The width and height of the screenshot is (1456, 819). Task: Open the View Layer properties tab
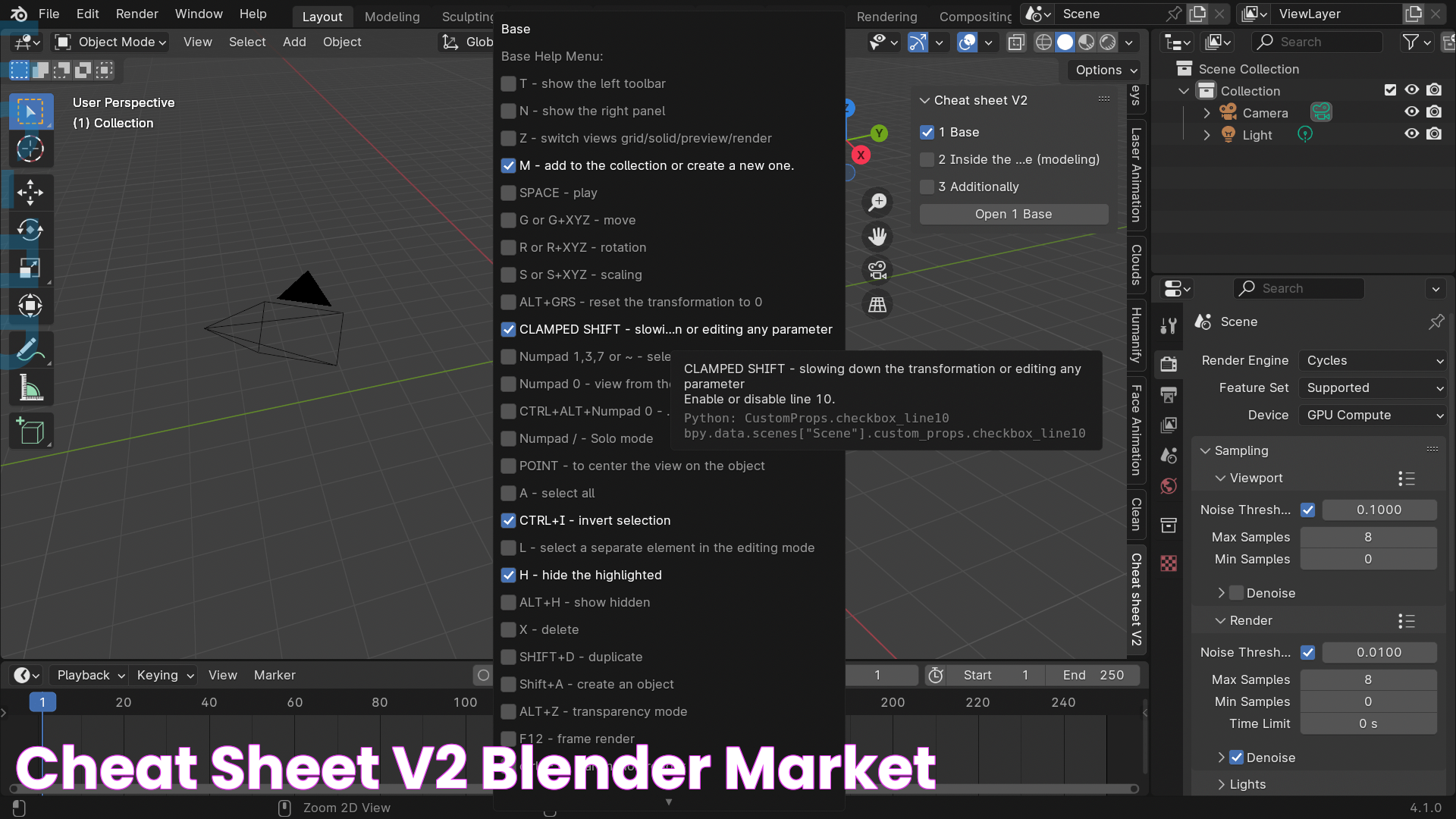pos(1169,425)
